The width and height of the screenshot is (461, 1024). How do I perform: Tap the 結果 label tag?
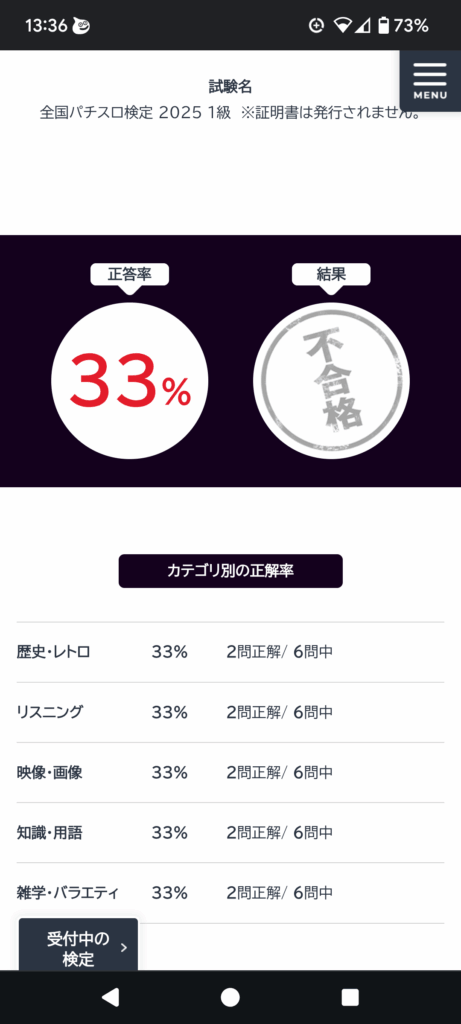(331, 275)
